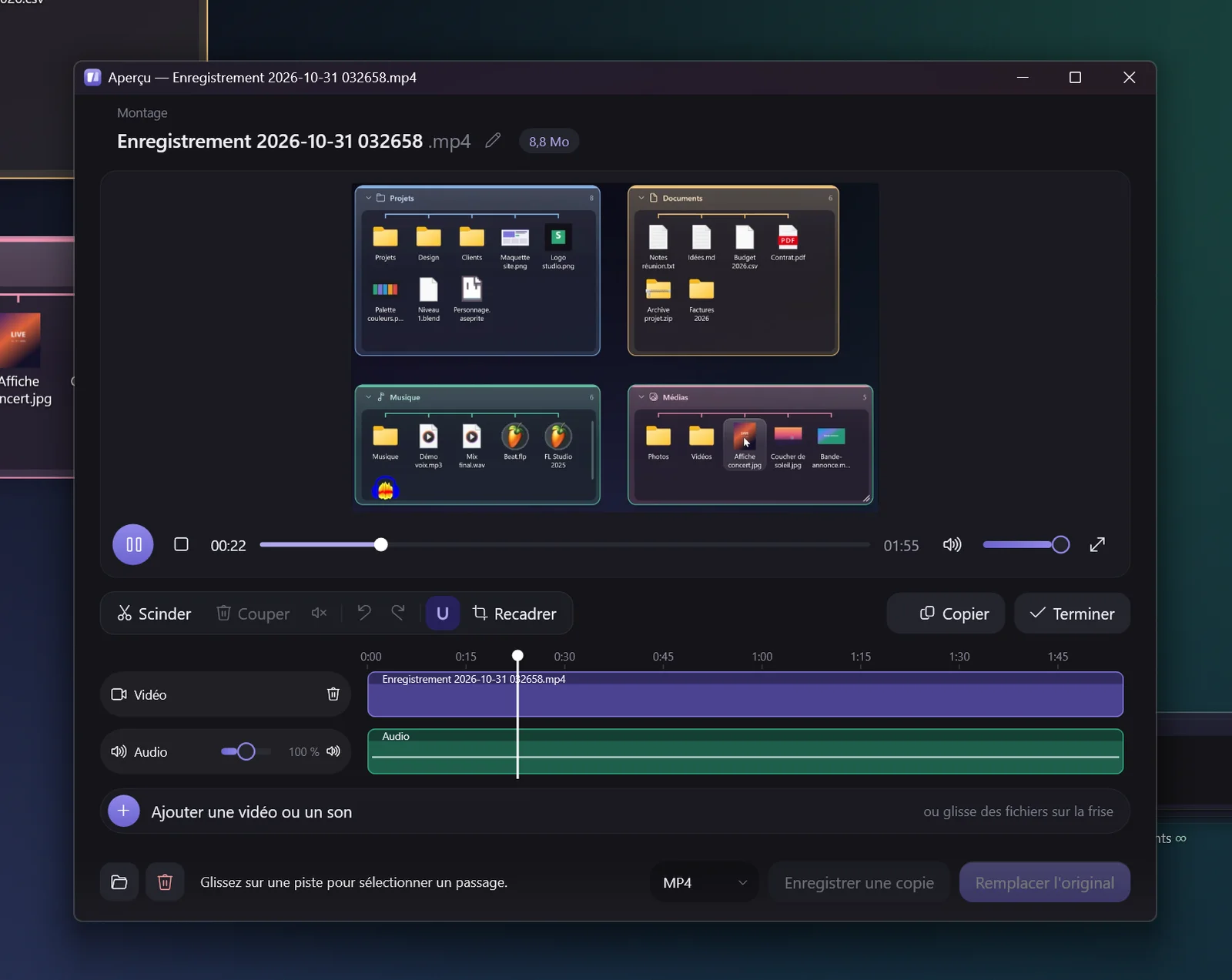Open file with the folder icon

[x=119, y=882]
